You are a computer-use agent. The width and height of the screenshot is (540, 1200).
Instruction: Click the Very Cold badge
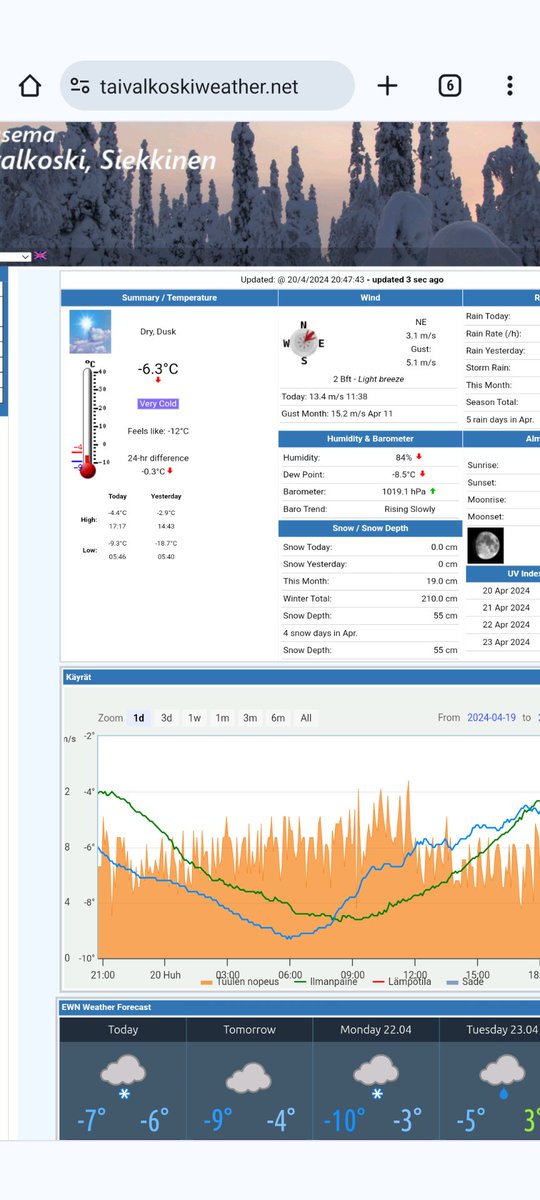pos(158,404)
